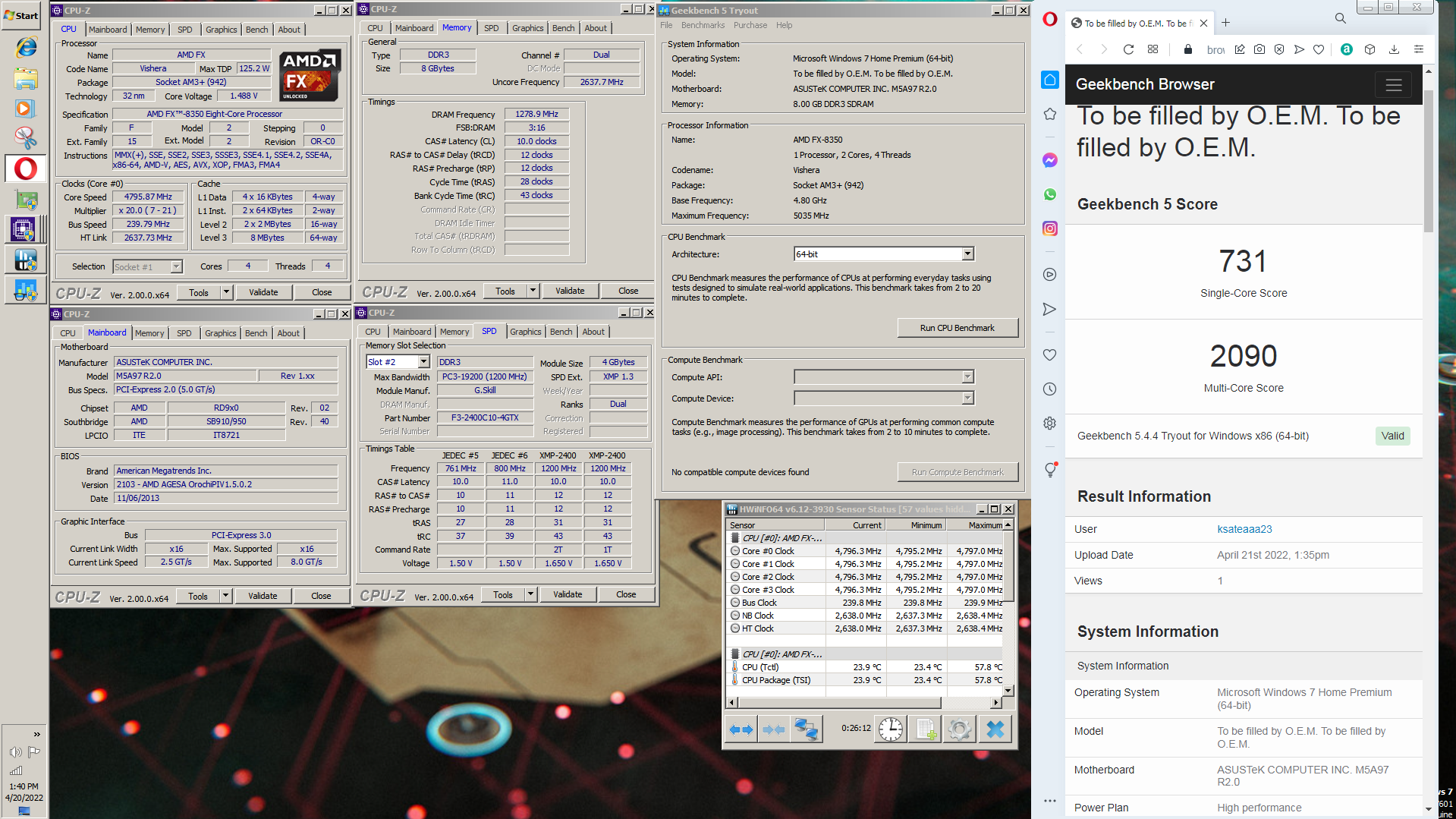The image size is (1456, 819).
Task: Click Geekbench page vertical scrollbar thumb
Action: [x=1429, y=161]
